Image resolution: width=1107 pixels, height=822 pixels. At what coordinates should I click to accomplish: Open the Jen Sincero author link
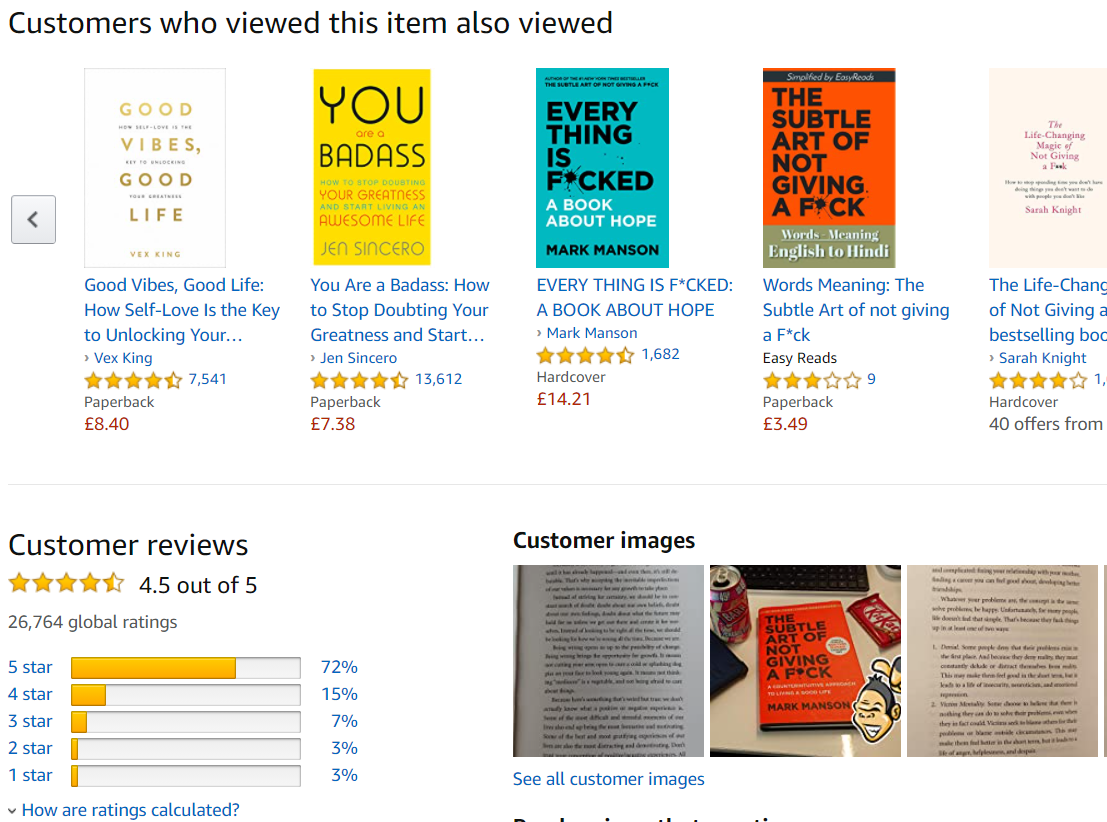click(x=359, y=358)
